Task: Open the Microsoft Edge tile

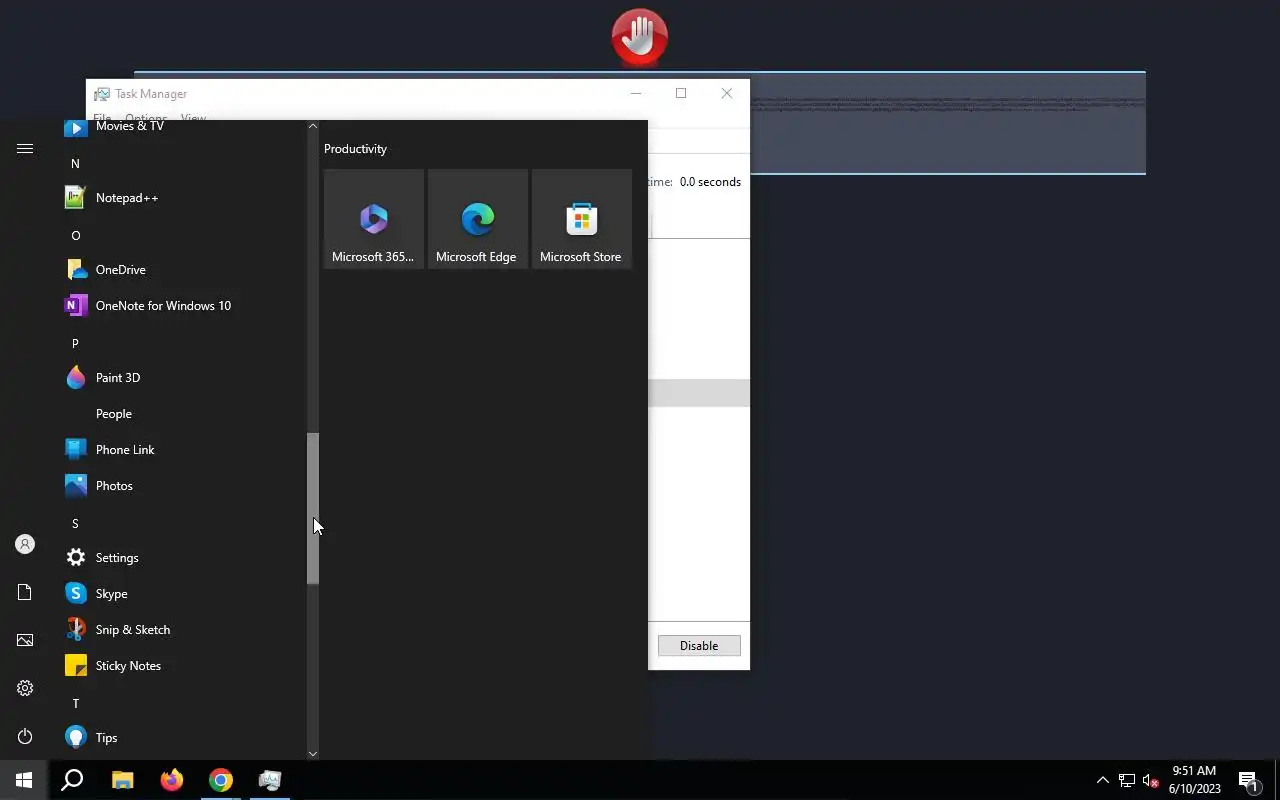Action: [478, 219]
